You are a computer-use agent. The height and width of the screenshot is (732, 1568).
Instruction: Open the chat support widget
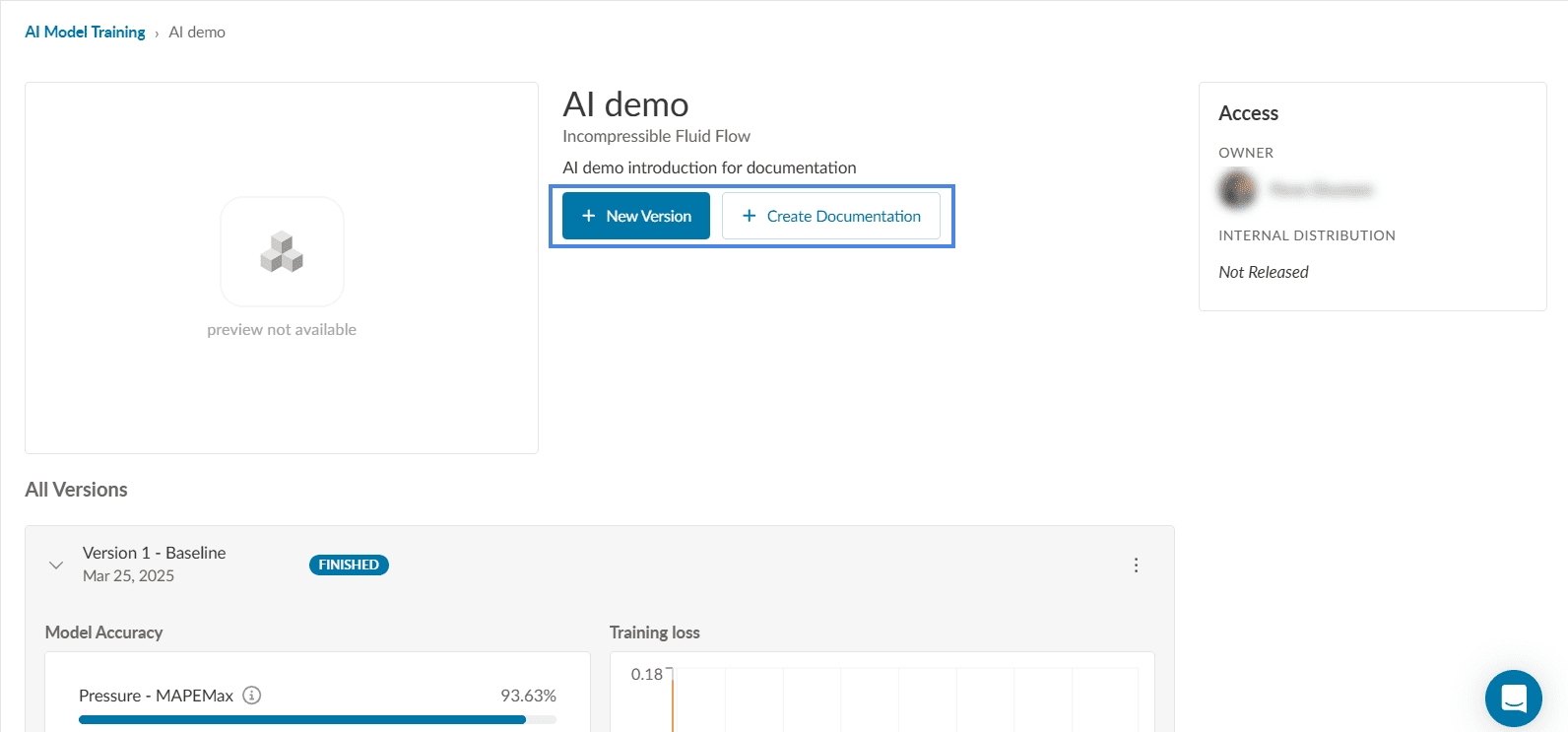click(1513, 699)
